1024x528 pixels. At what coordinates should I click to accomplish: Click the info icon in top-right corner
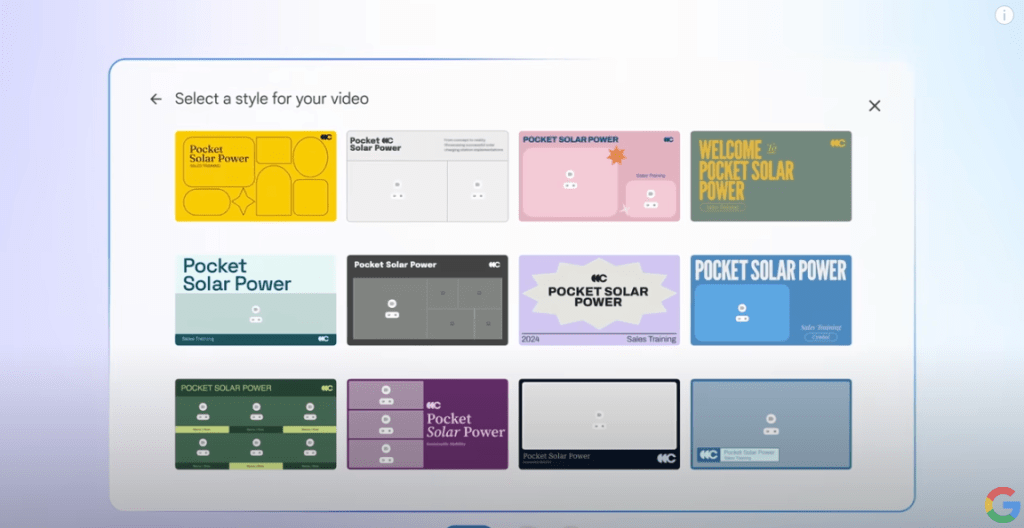(1004, 14)
